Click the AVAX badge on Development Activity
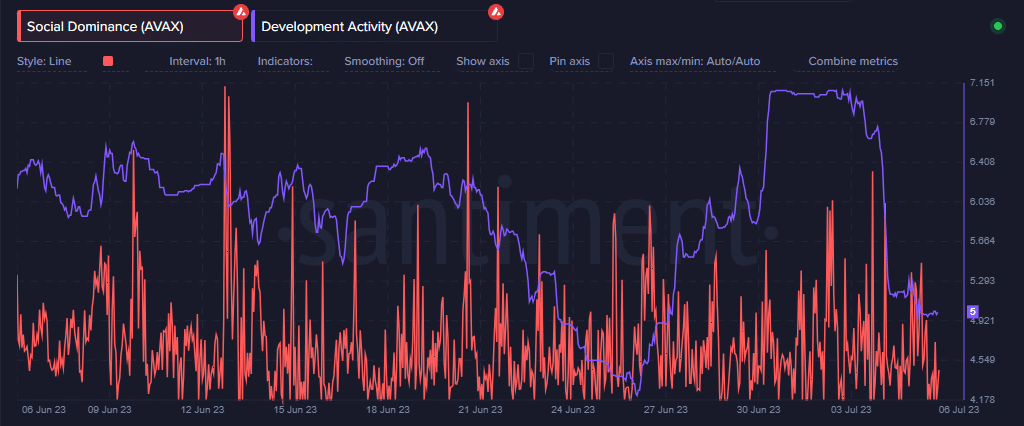Screen dimensions: 1024x426 pyautogui.click(x=496, y=11)
